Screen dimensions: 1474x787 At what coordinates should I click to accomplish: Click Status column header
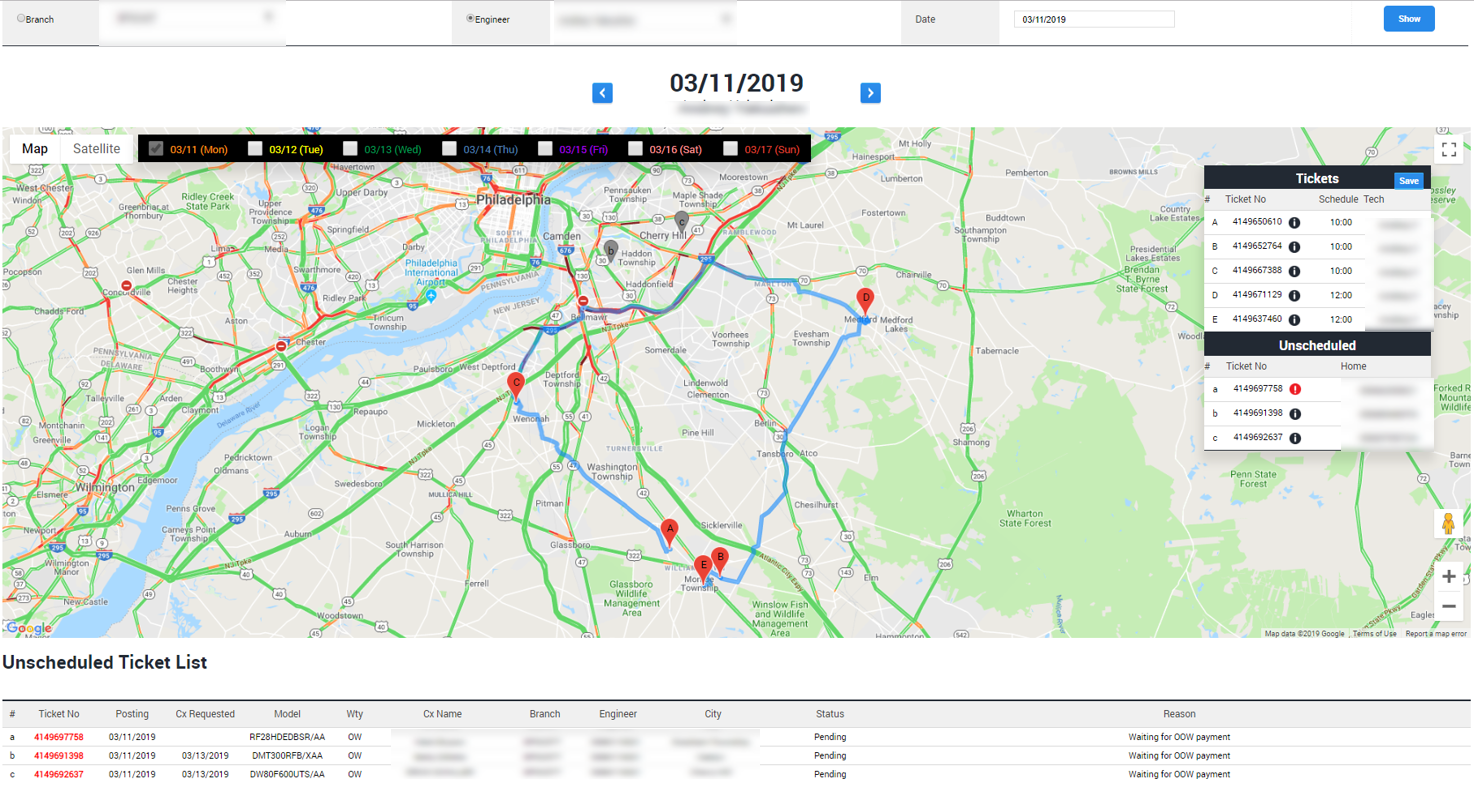click(x=830, y=714)
